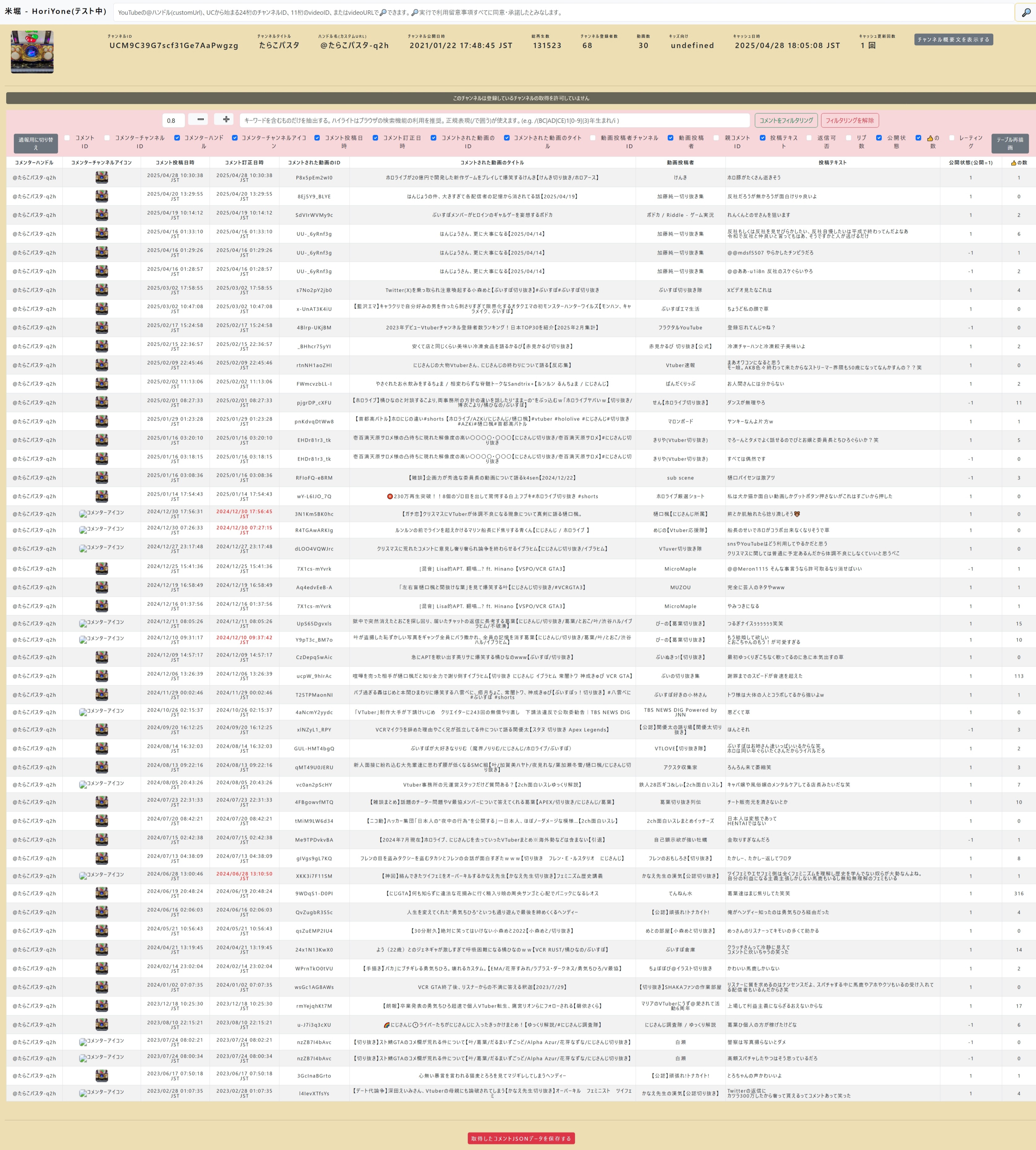Click the 動画投稿者 column header
The height and width of the screenshot is (1150, 1036).
point(680,162)
